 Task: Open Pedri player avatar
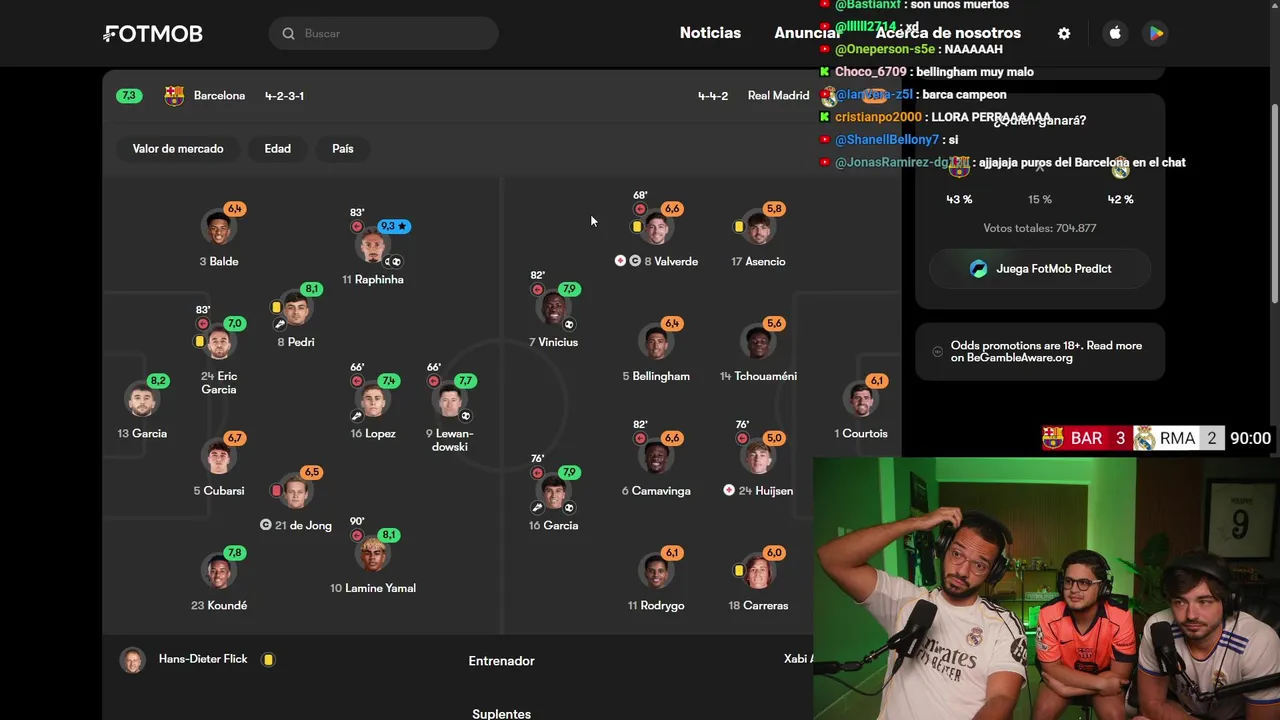(295, 309)
